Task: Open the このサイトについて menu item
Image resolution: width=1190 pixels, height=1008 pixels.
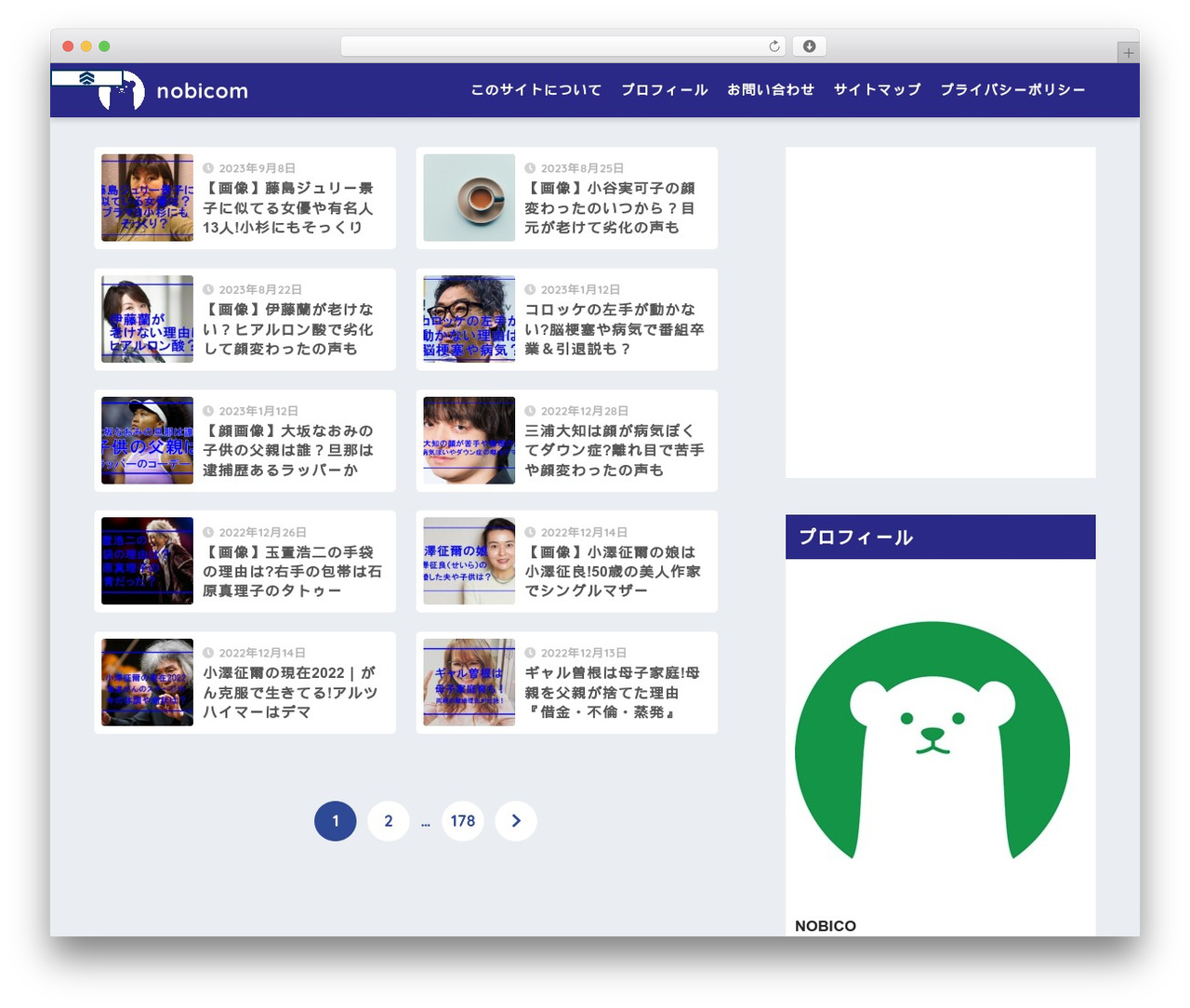Action: [535, 90]
